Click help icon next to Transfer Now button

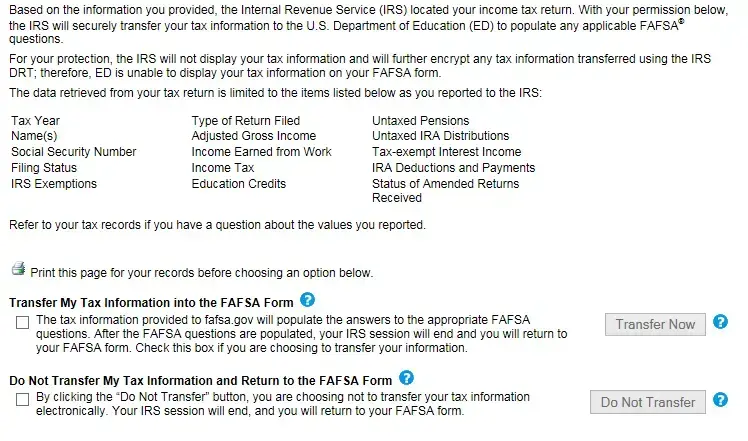(x=720, y=322)
